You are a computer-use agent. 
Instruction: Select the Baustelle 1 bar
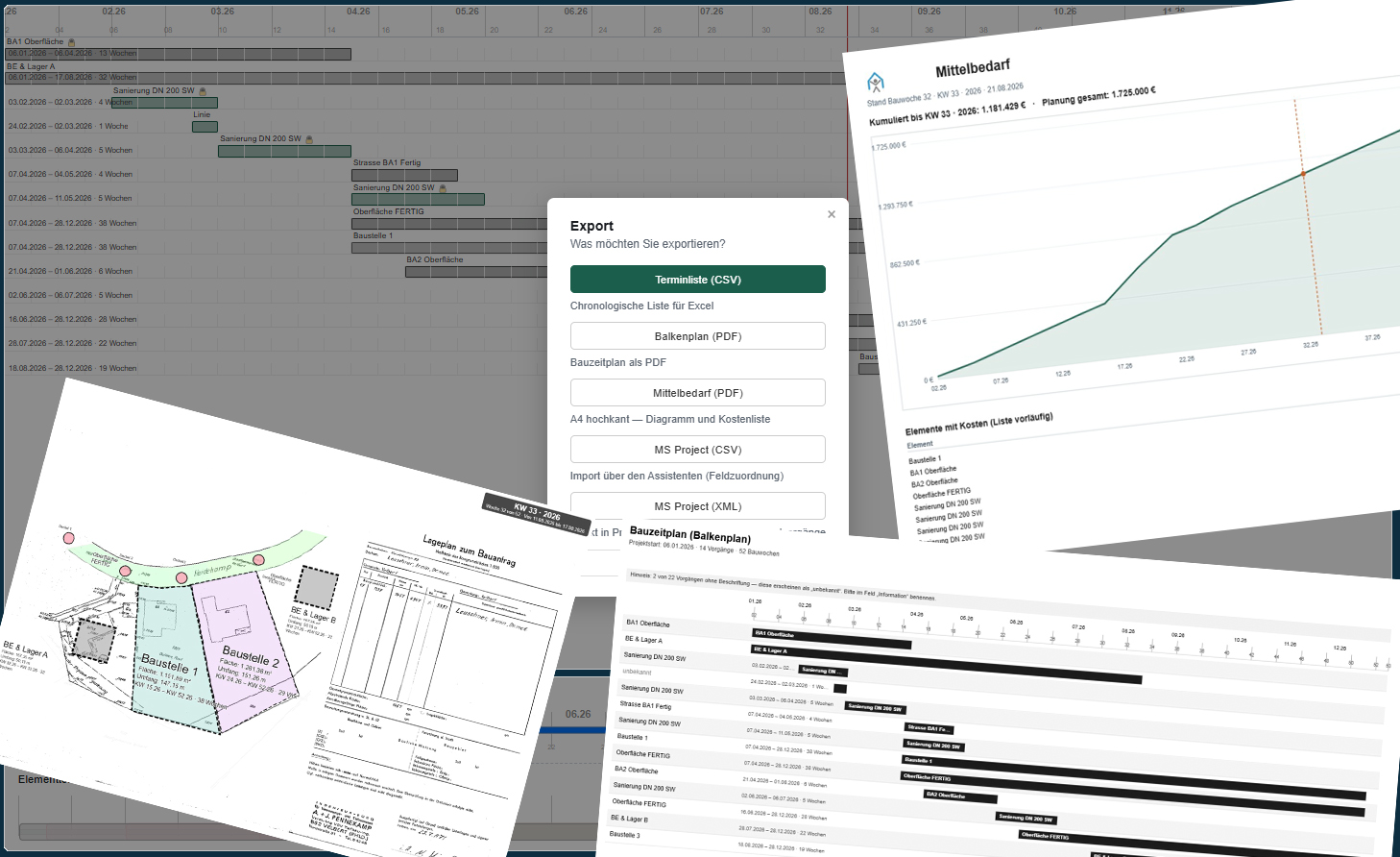pos(449,248)
